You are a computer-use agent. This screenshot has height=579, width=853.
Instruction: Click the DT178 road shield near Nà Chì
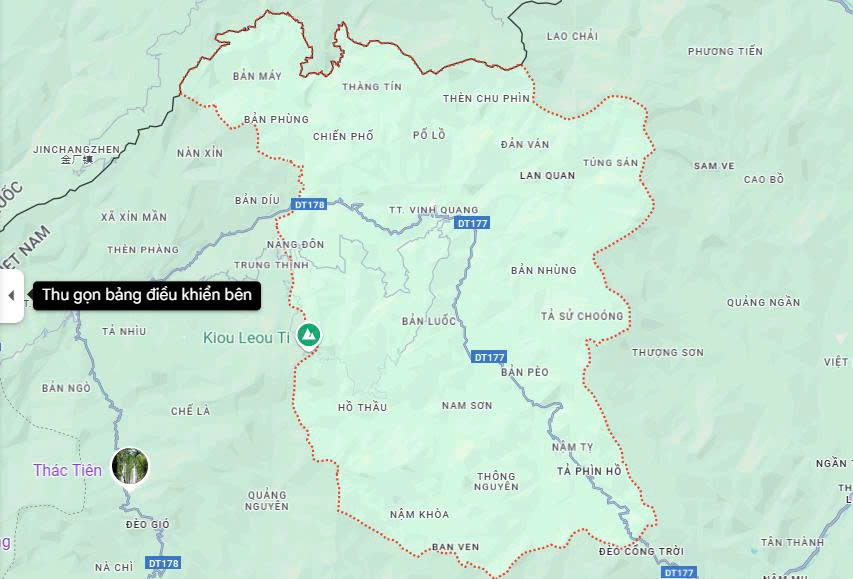click(x=163, y=563)
